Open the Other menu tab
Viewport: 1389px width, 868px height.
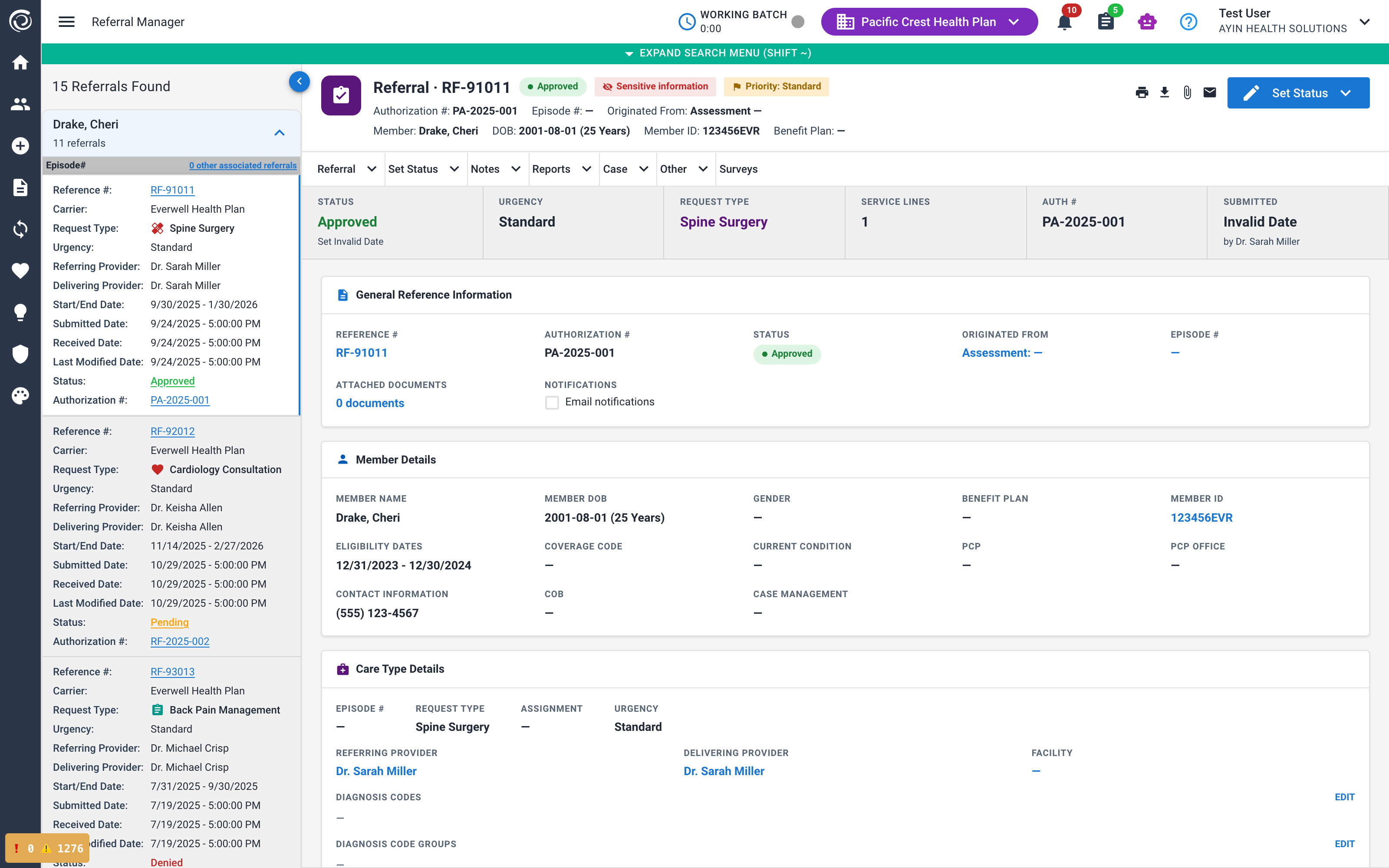(684, 169)
